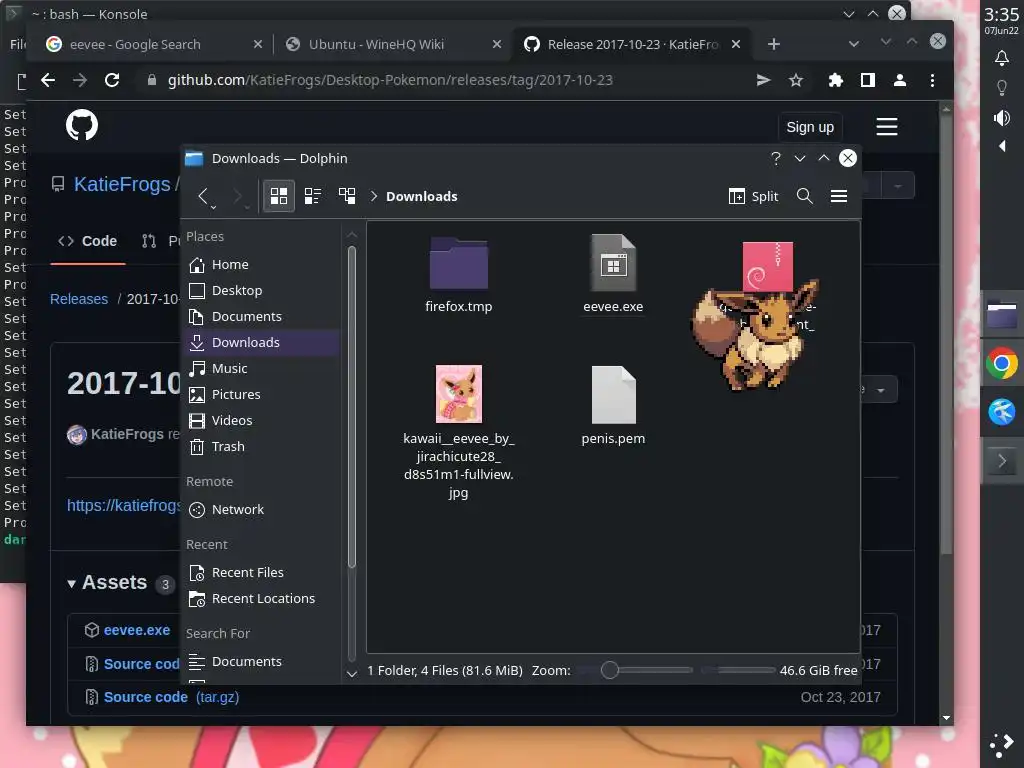The height and width of the screenshot is (768, 1024).
Task: Toggle Split view in Dolphin
Action: click(753, 196)
